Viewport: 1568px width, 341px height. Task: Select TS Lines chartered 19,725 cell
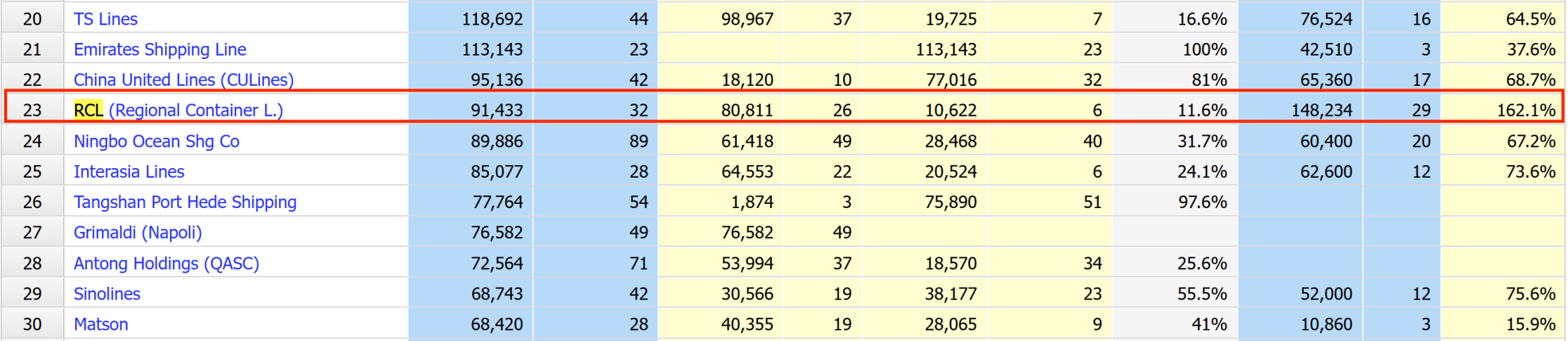pos(925,18)
